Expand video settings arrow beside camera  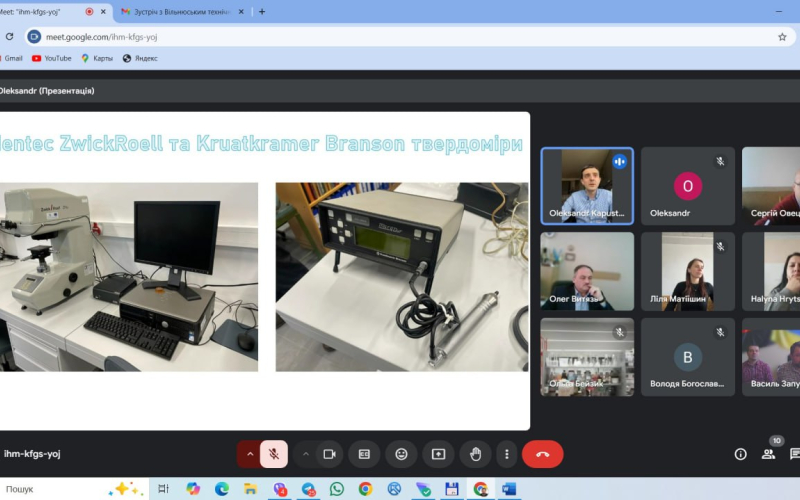pyautogui.click(x=306, y=454)
